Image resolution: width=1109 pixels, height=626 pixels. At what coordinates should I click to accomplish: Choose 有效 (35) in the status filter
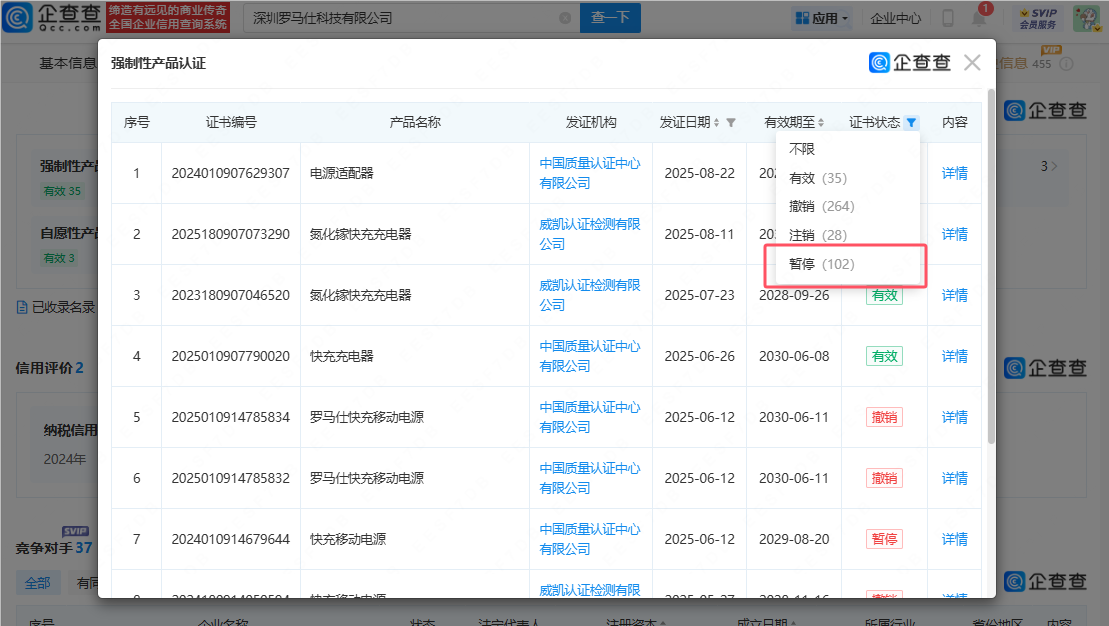pyautogui.click(x=817, y=178)
